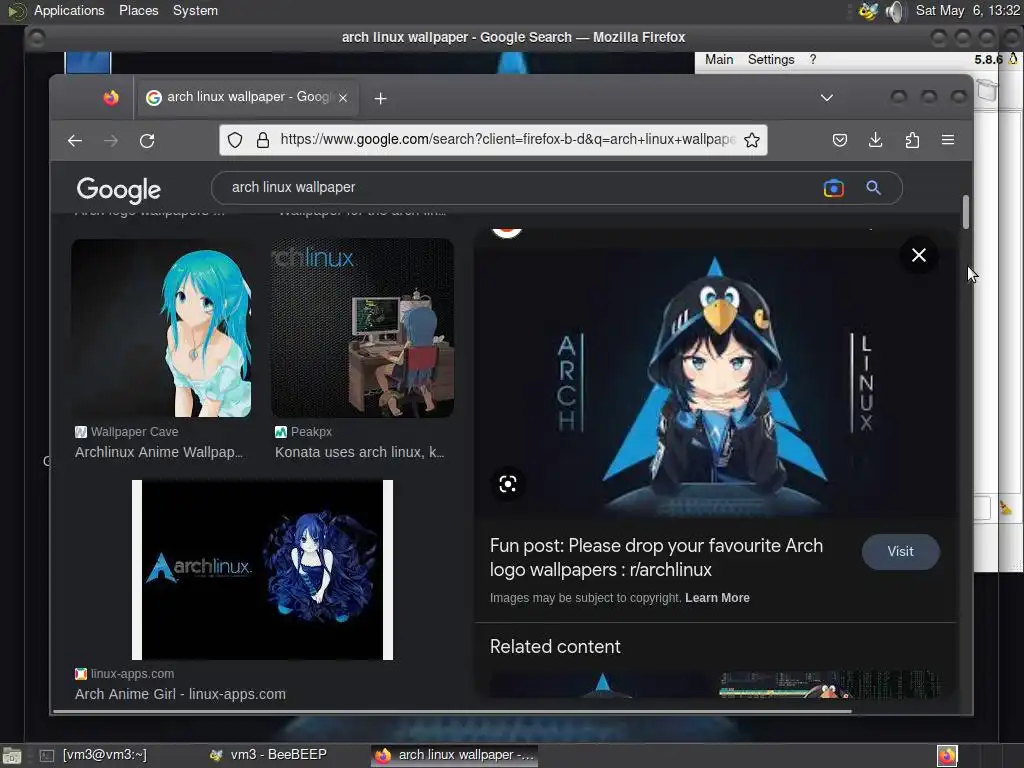Open the Konata uses arch linux thumbnail
The height and width of the screenshot is (768, 1024).
(x=362, y=328)
